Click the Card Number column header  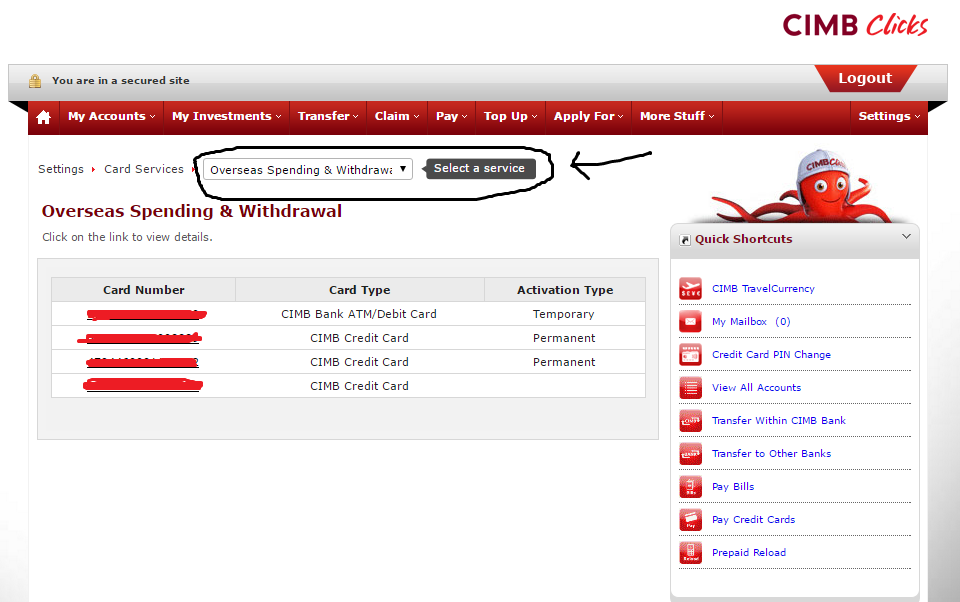143,290
